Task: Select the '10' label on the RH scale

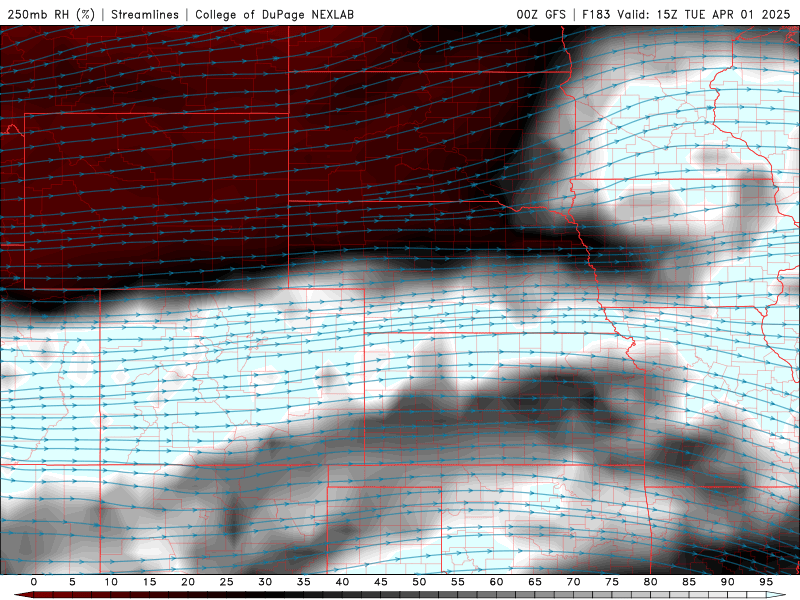Action: [111, 582]
